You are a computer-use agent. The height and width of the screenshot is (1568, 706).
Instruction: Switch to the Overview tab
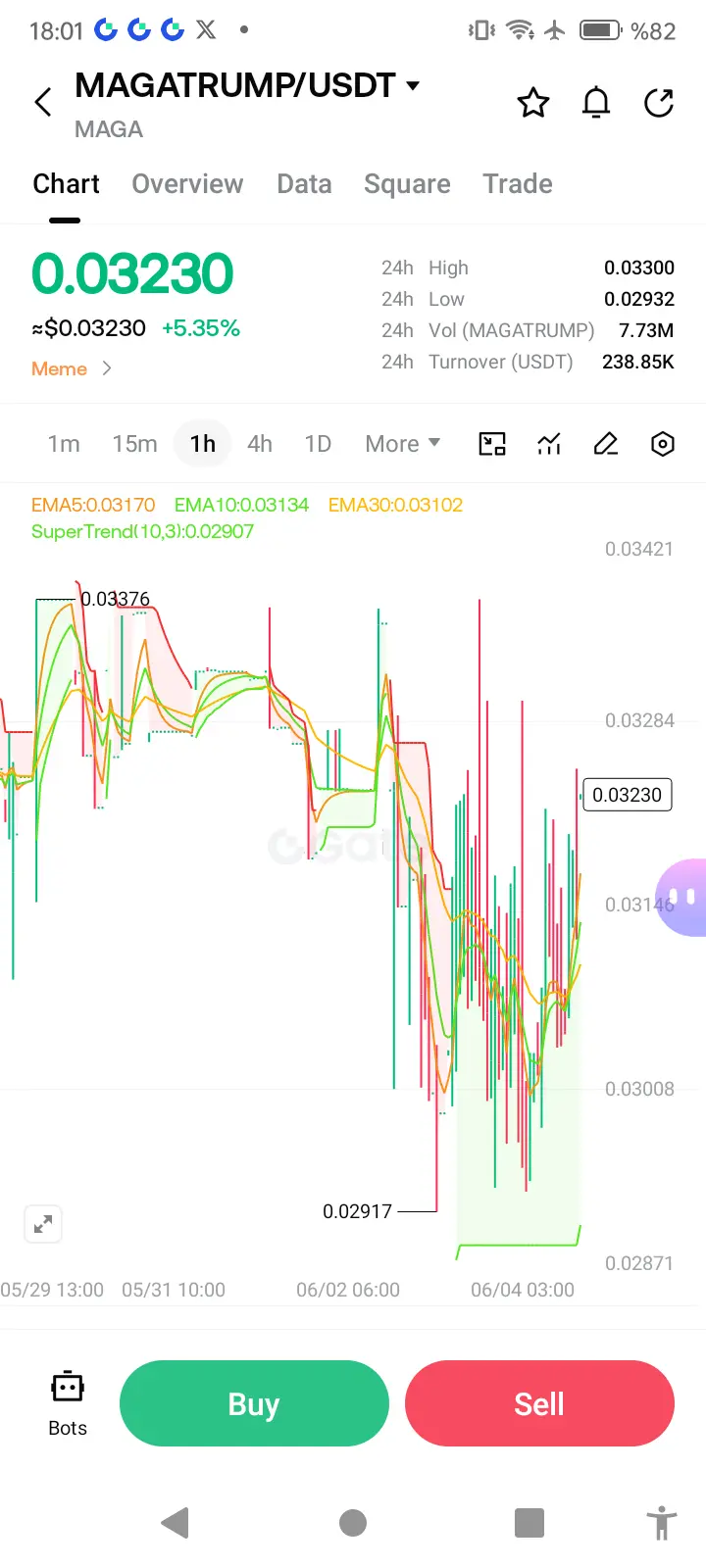click(187, 184)
